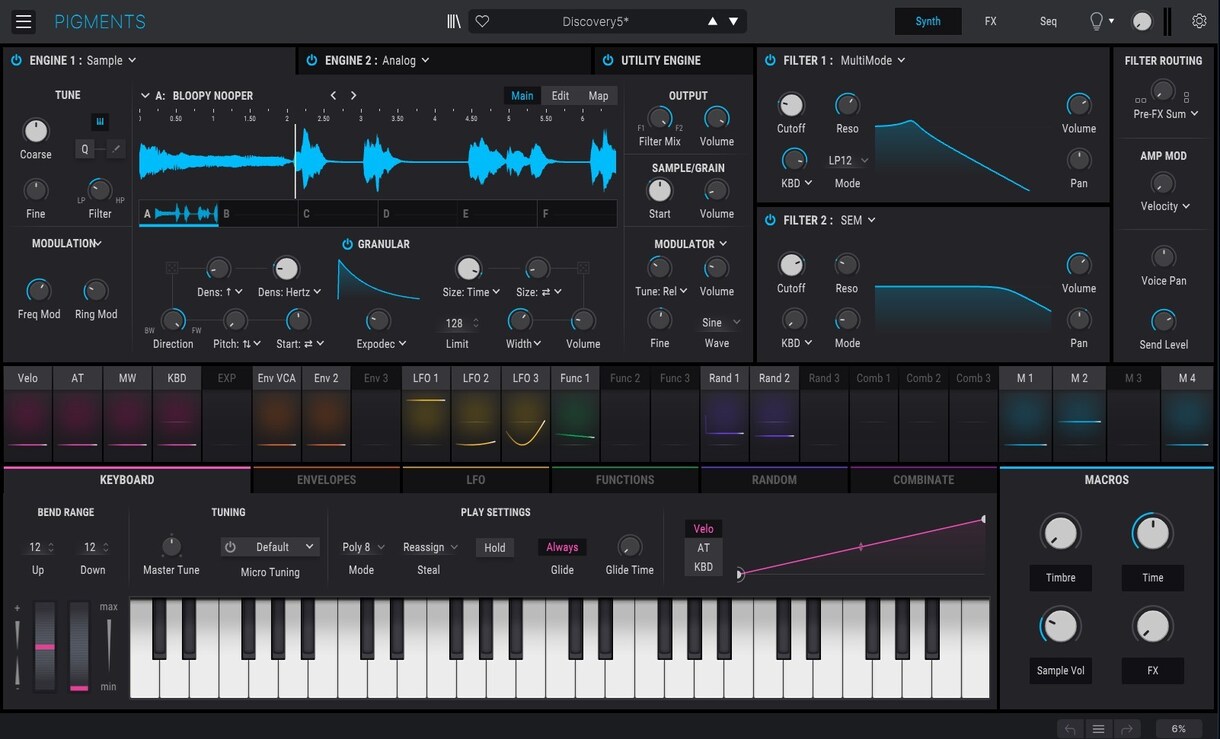This screenshot has height=739, width=1220.
Task: Select the LFO 1 modulation source
Action: tap(426, 414)
